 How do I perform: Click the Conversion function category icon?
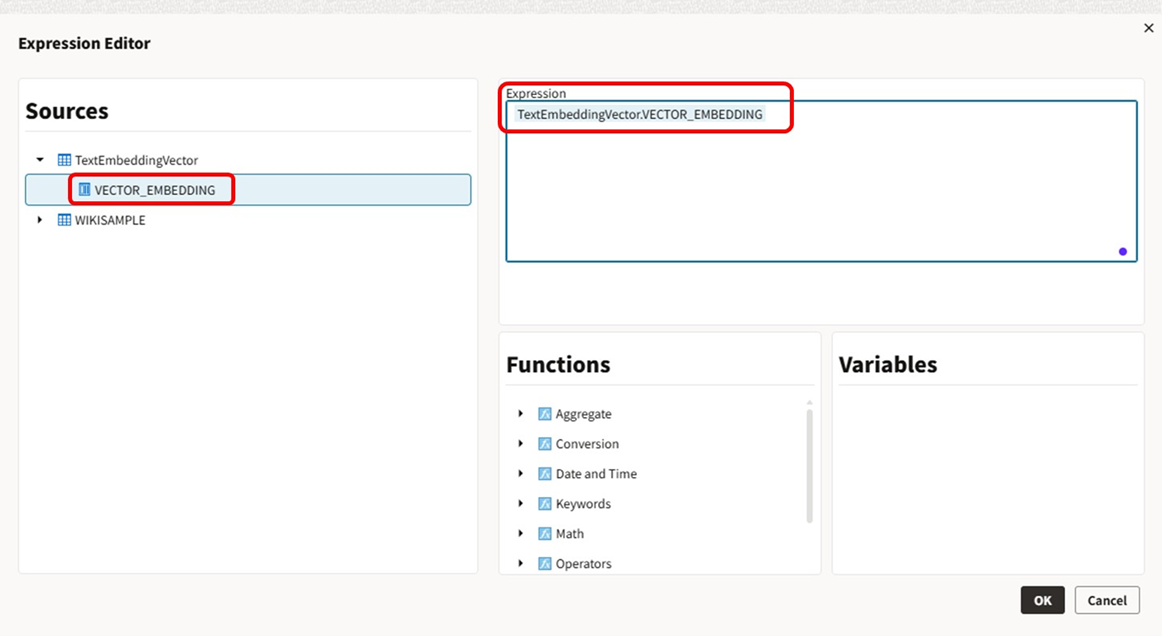click(x=545, y=444)
